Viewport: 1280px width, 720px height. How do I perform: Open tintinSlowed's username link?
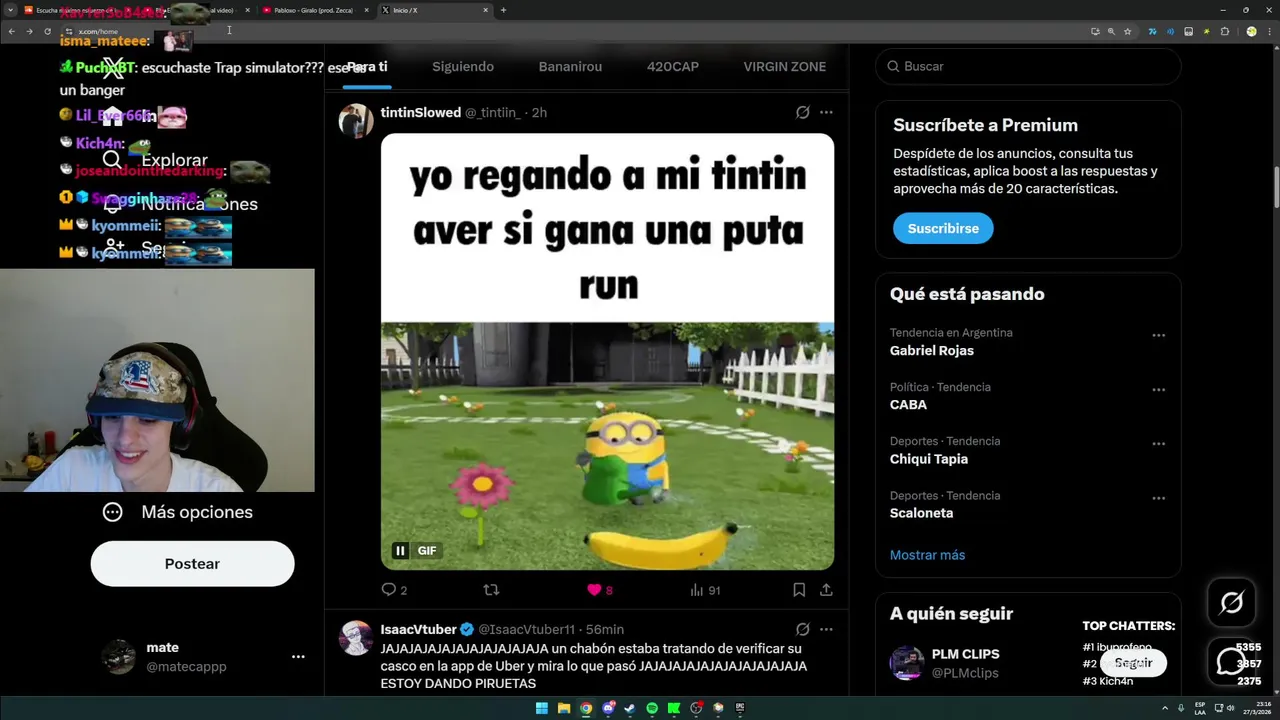point(421,113)
